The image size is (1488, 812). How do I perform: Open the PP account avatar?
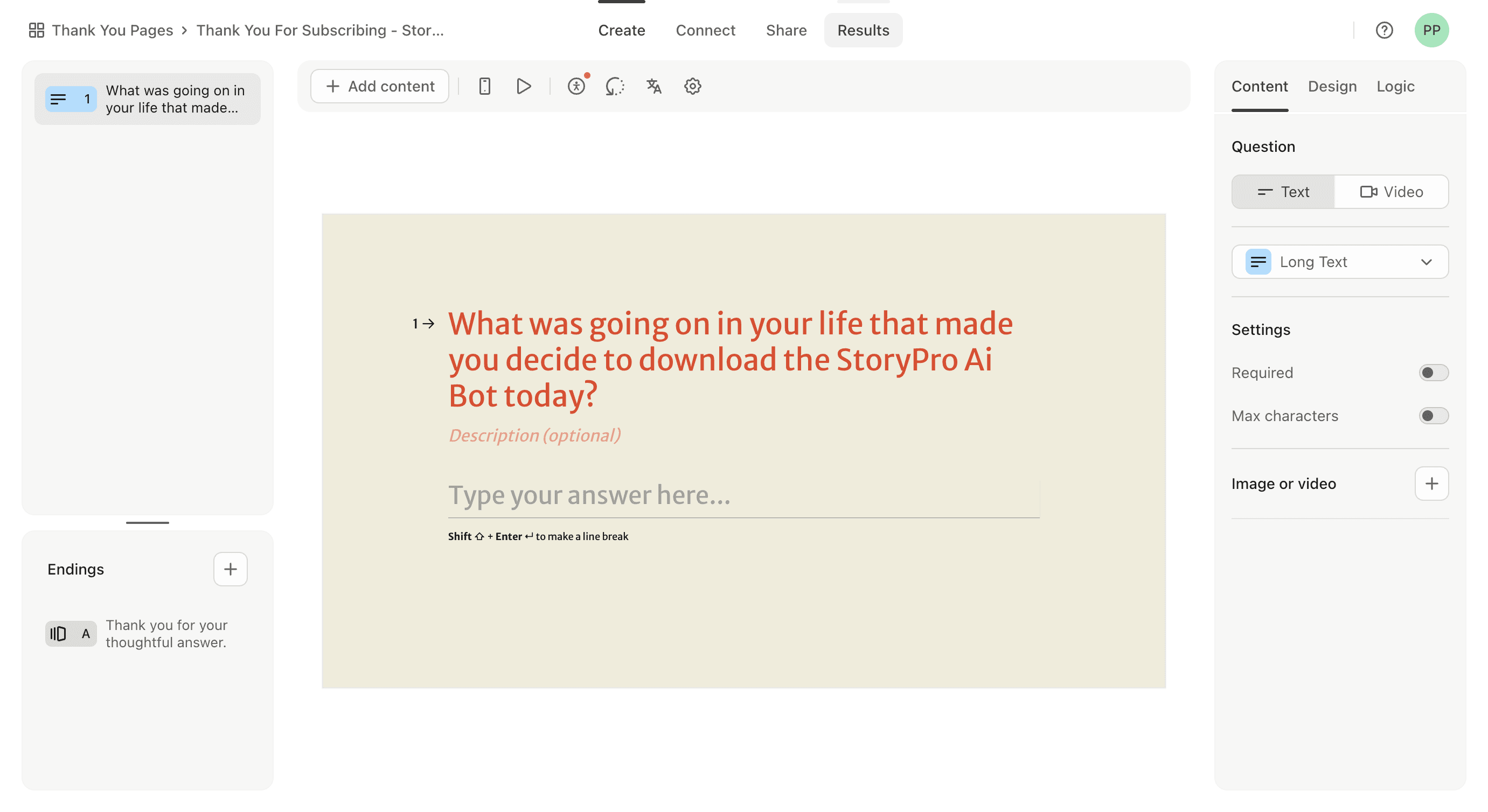coord(1431,30)
